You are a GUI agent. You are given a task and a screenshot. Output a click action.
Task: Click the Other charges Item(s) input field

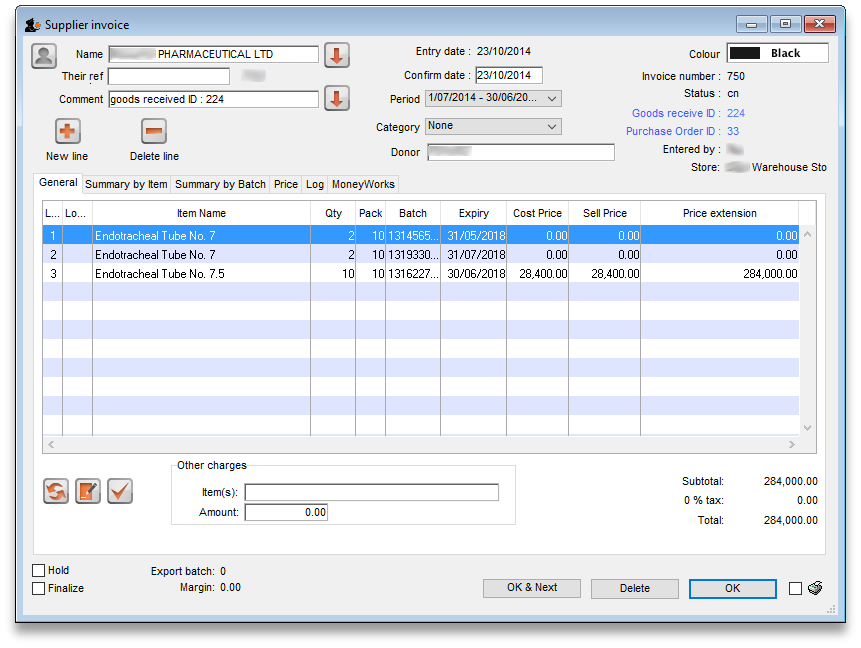tap(371, 492)
